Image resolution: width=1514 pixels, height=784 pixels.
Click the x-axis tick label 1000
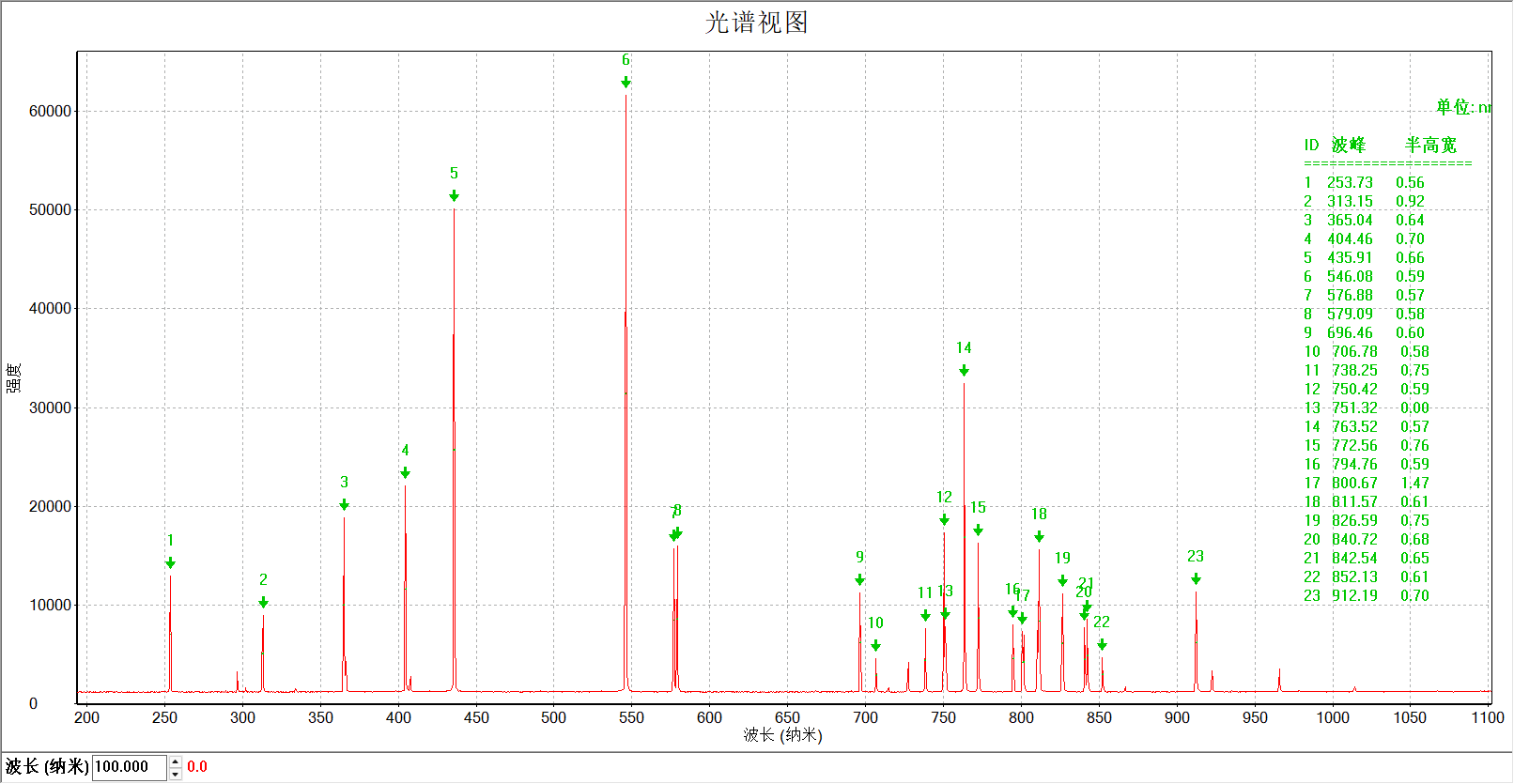[x=1332, y=717]
